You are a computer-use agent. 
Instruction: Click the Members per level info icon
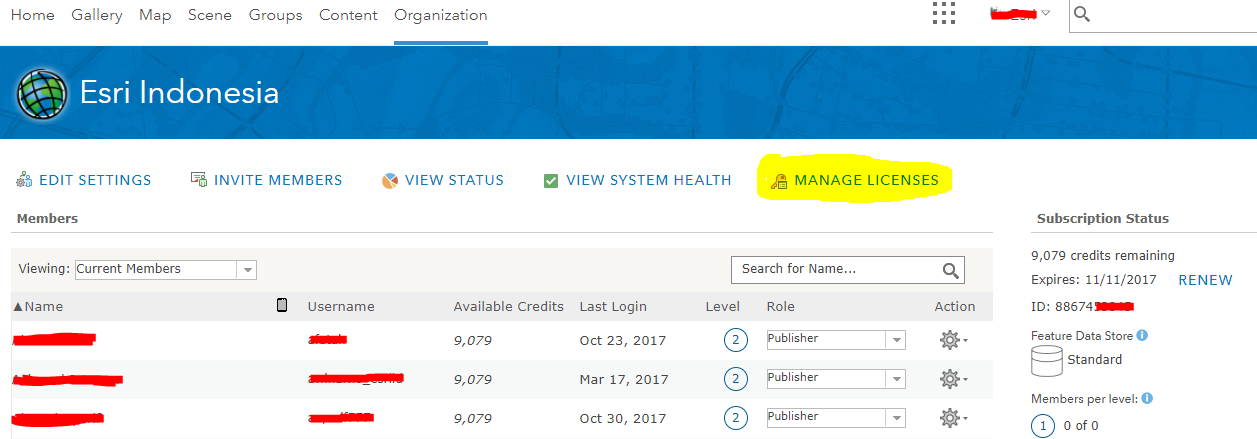tap(1147, 398)
